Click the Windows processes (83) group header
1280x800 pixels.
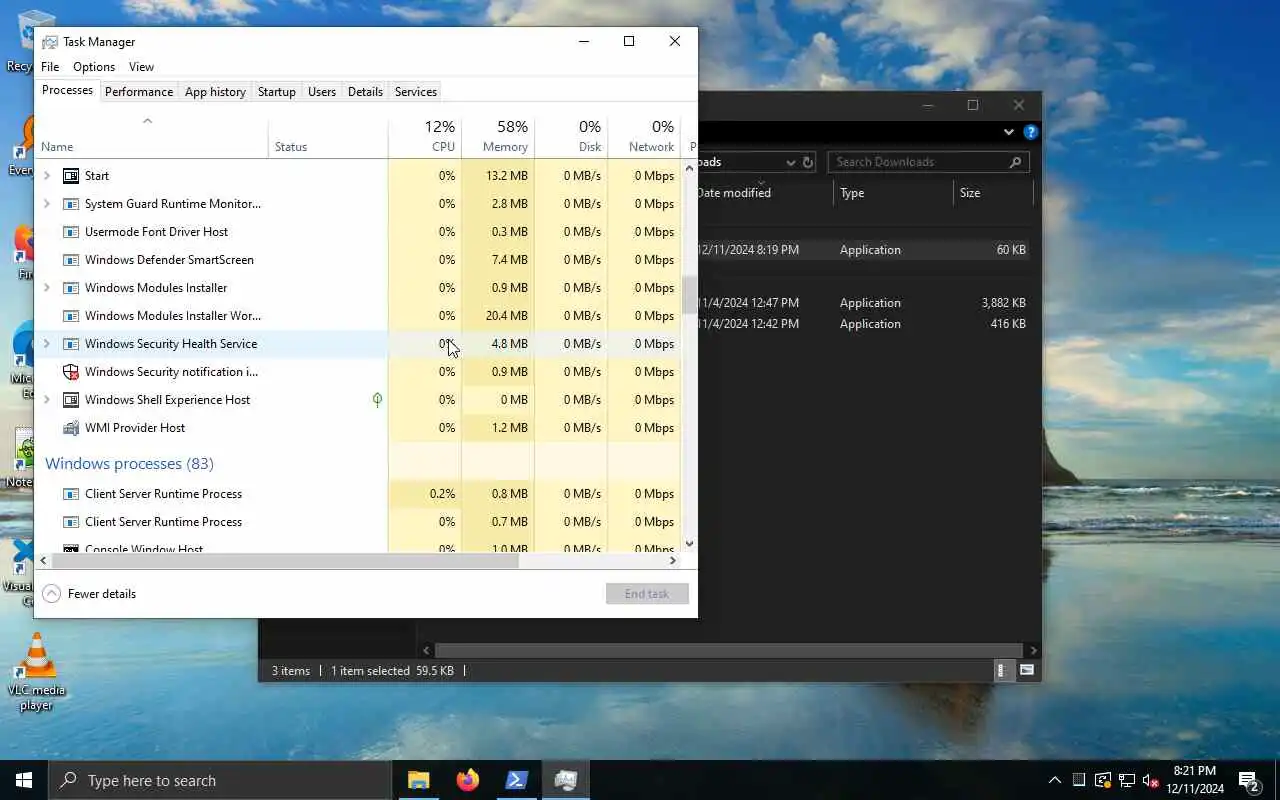click(129, 464)
